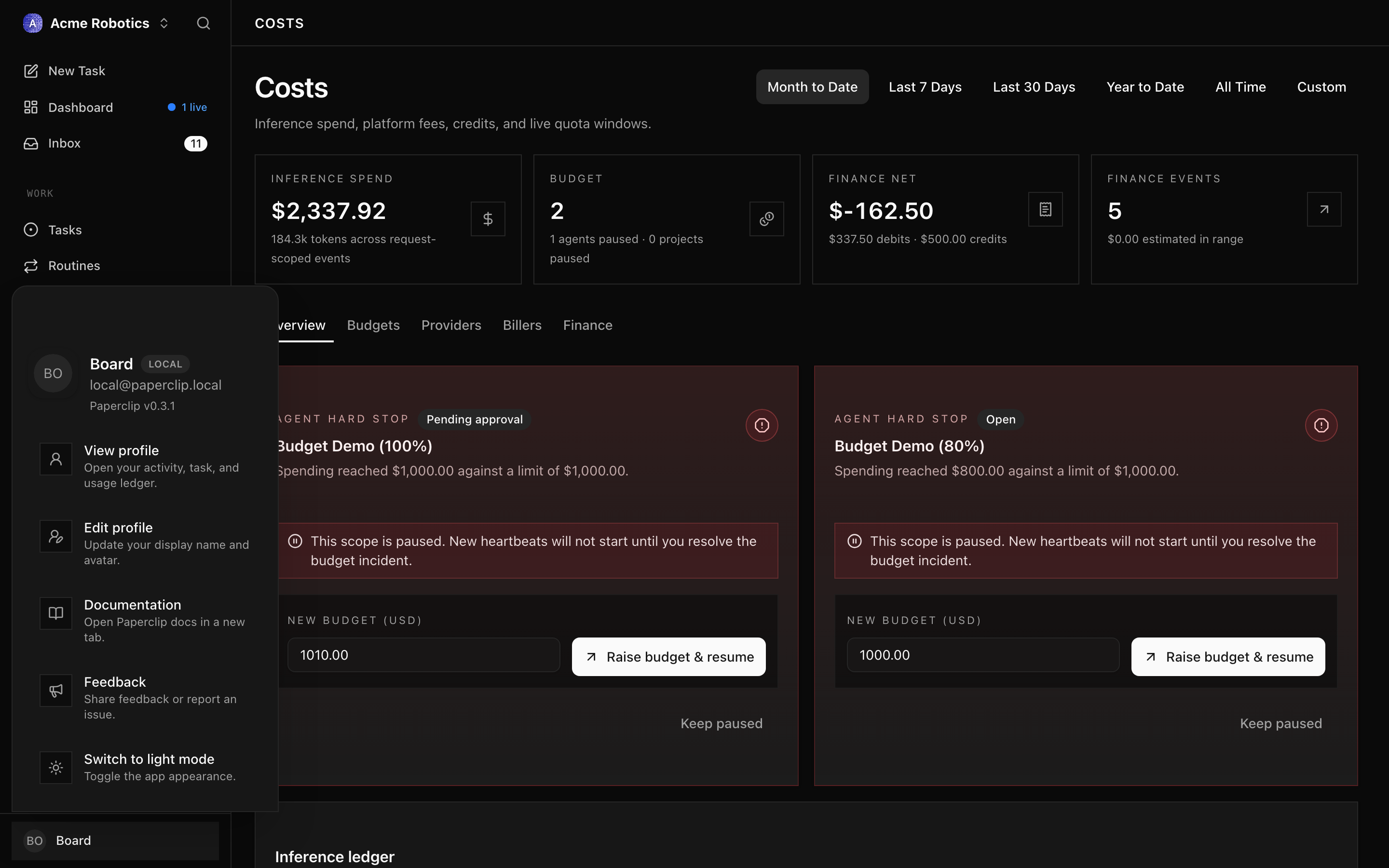Click the Acme Robotics logo avatar
Viewport: 1389px width, 868px height.
[33, 23]
